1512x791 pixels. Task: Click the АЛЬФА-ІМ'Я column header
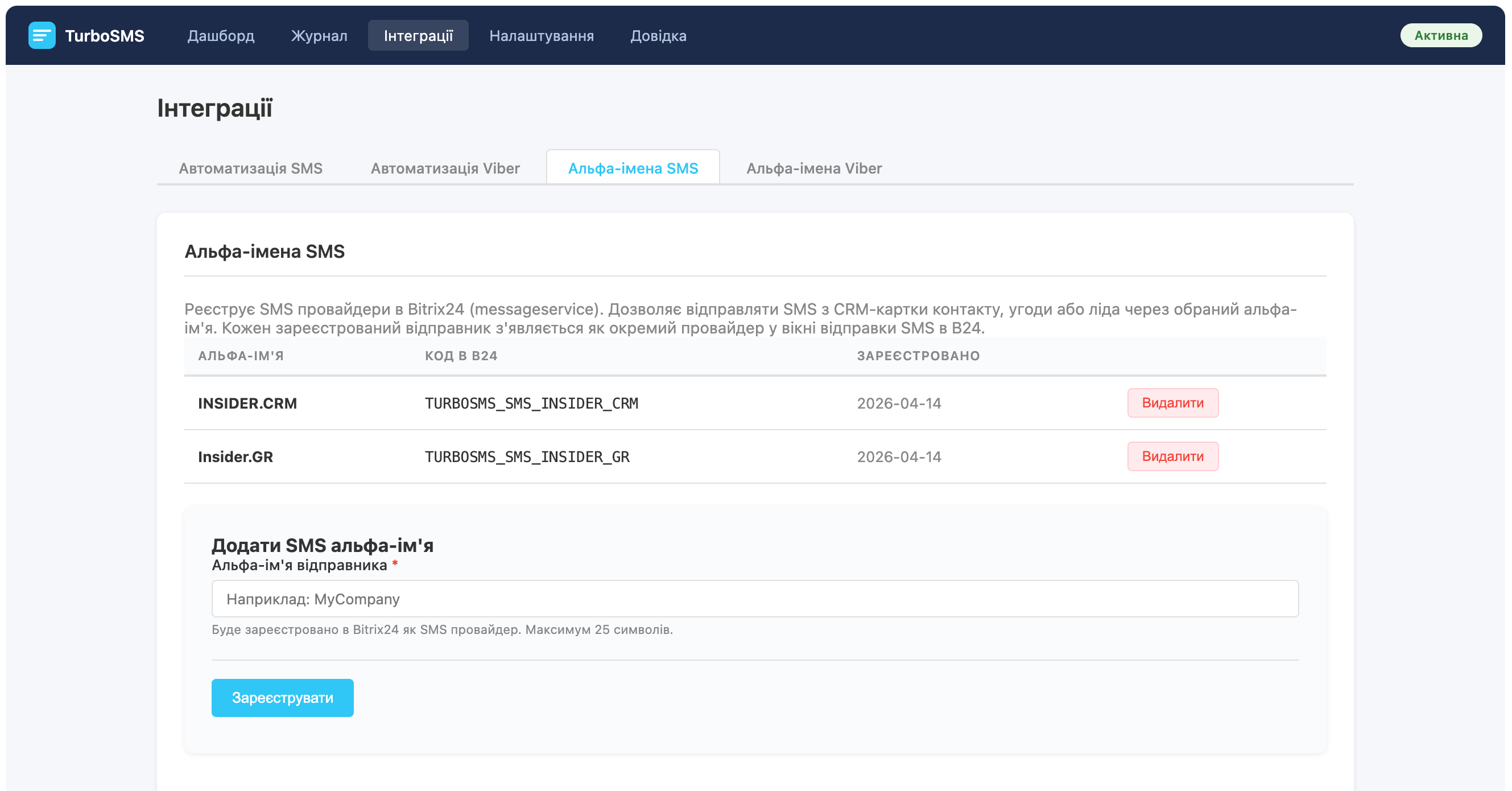click(241, 356)
